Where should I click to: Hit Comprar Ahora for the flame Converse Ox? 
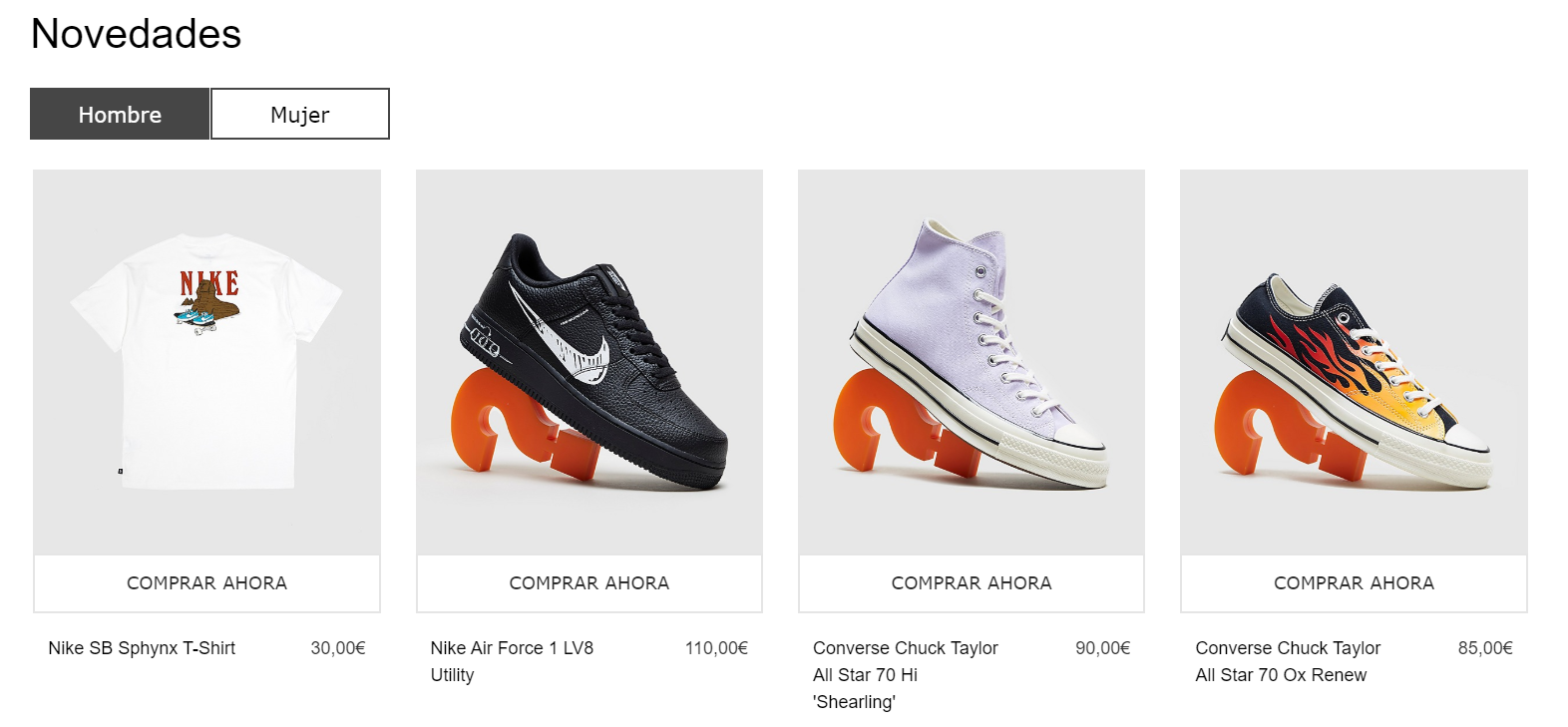pos(1354,583)
